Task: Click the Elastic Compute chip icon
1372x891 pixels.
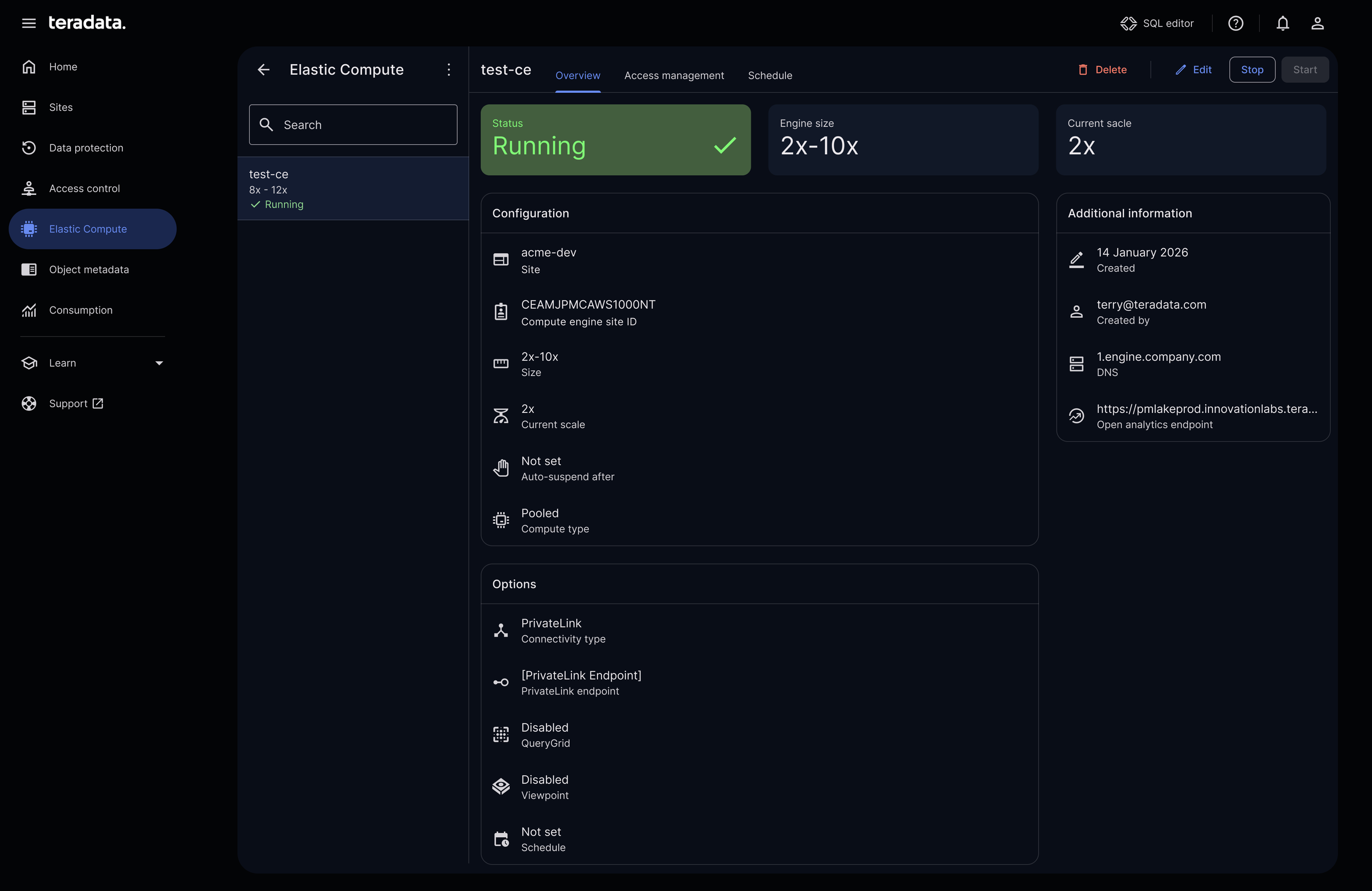Action: [x=29, y=229]
